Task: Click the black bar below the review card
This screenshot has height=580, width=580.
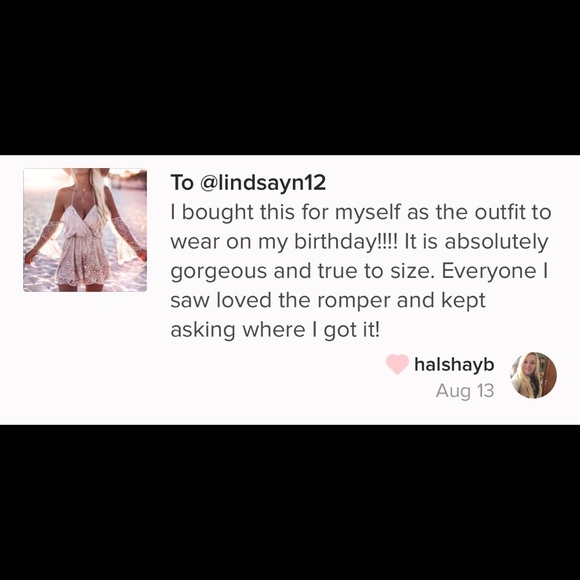Action: click(290, 502)
